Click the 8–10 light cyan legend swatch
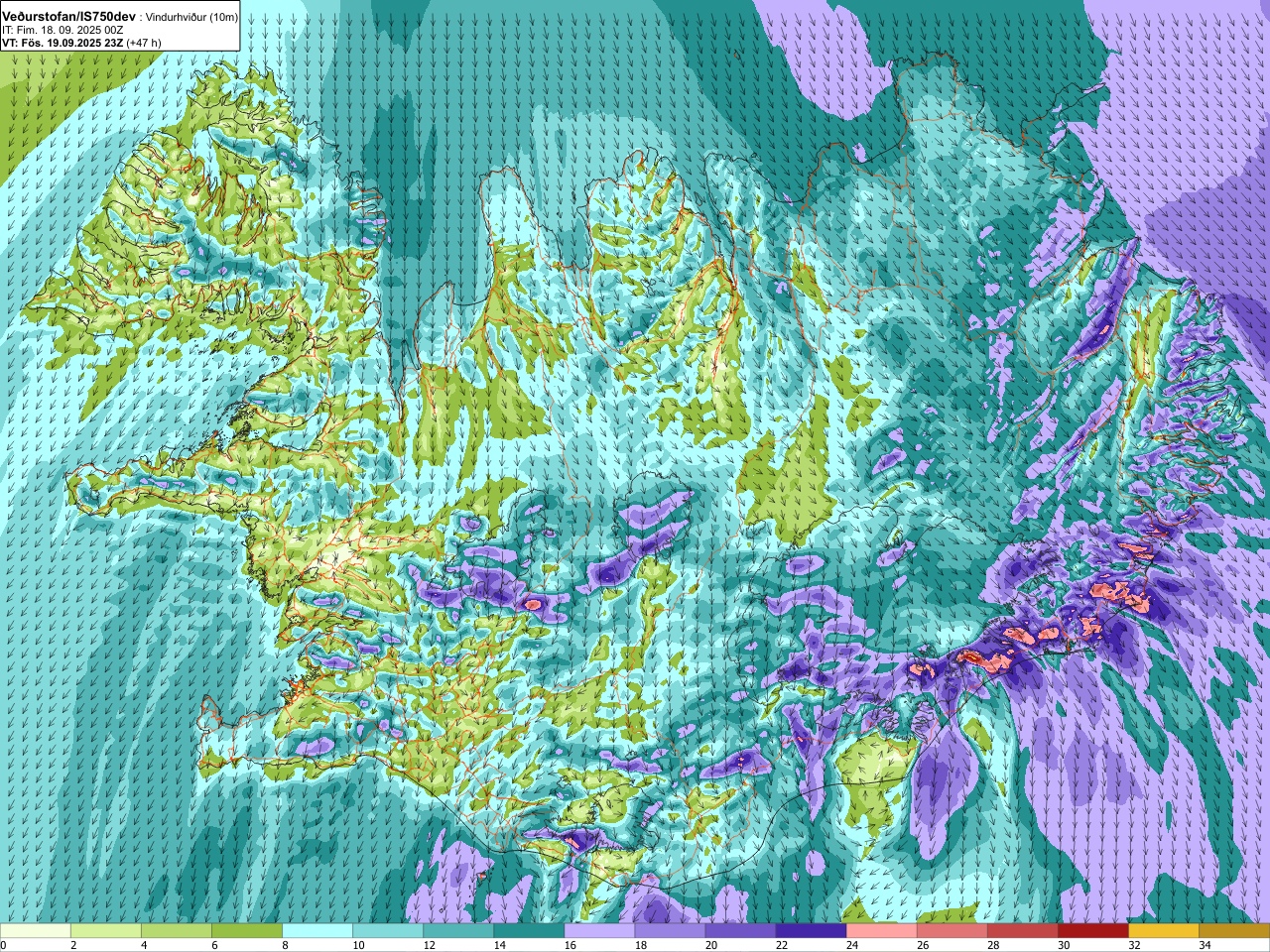1270x952 pixels. pos(317,930)
